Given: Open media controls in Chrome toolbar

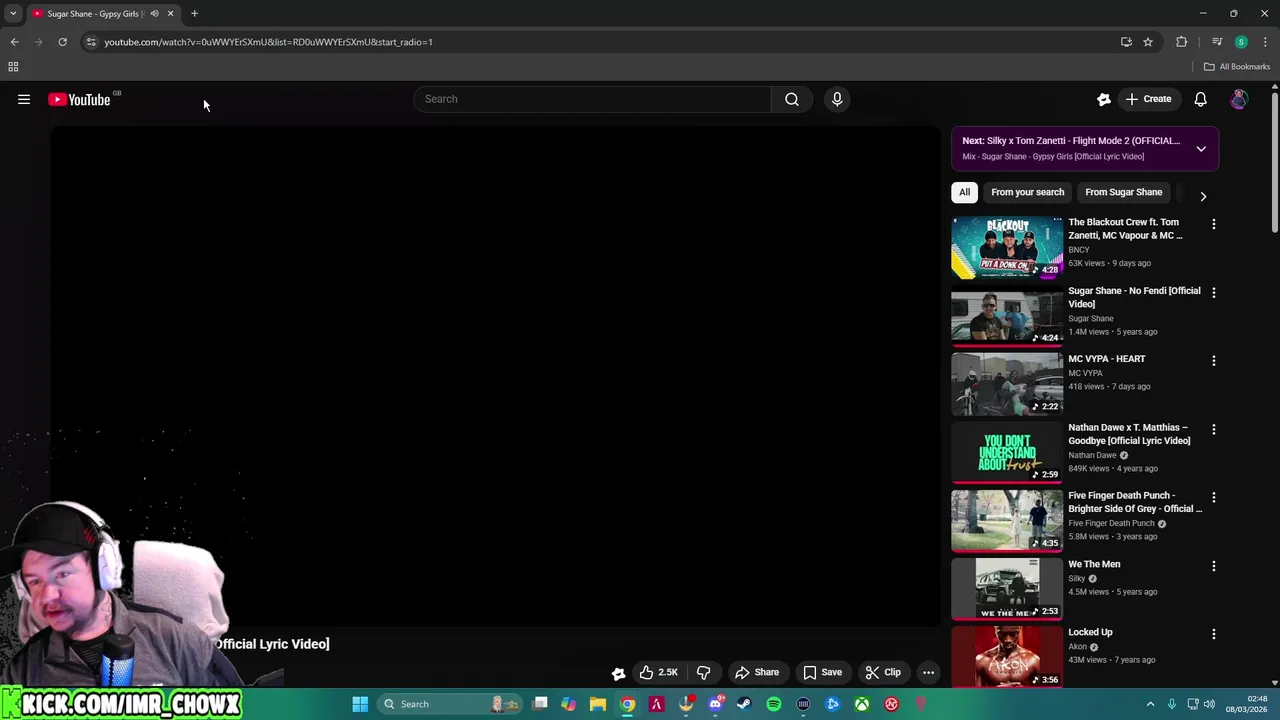Looking at the screenshot, I should pos(1217,42).
